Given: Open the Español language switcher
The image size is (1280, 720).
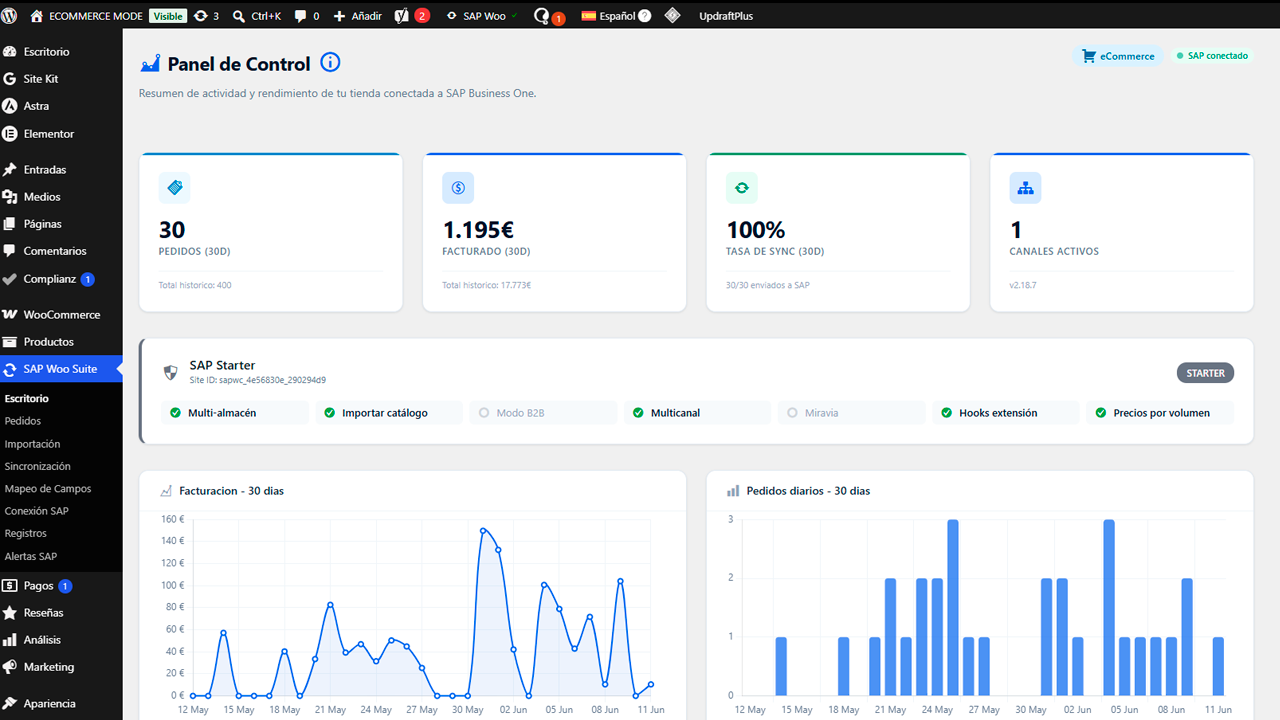Looking at the screenshot, I should (610, 16).
